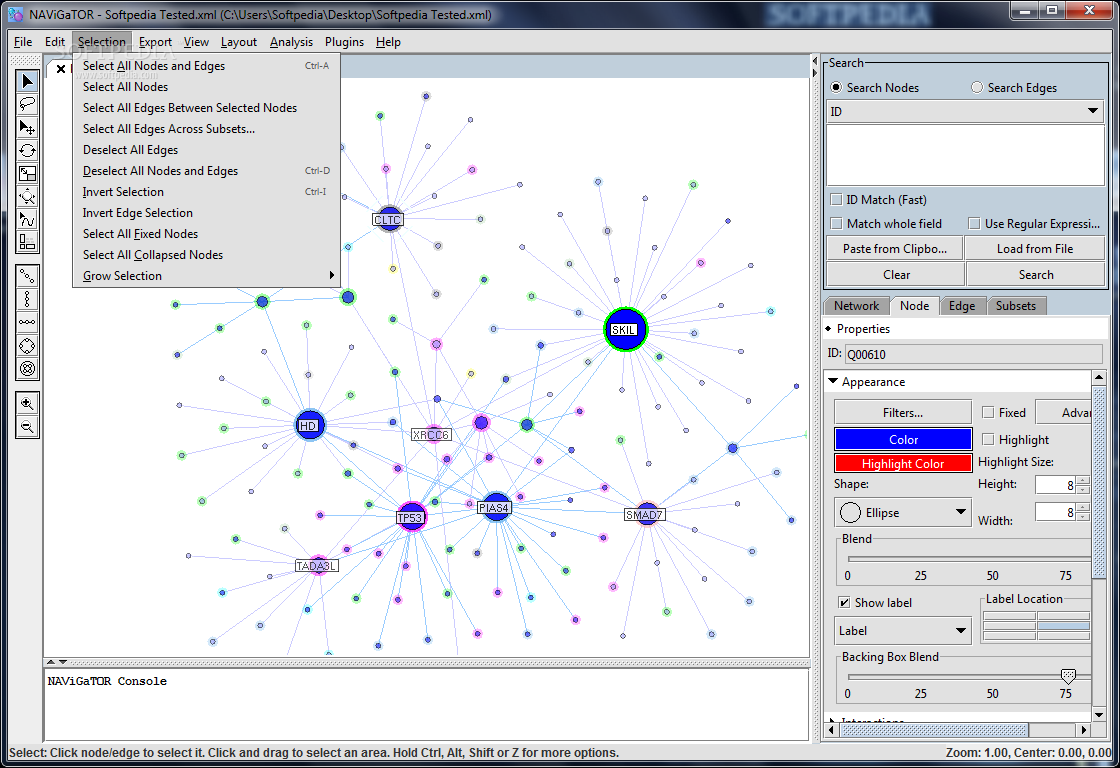This screenshot has height=768, width=1120.
Task: Open the Ellipse shape dropdown
Action: pos(903,512)
